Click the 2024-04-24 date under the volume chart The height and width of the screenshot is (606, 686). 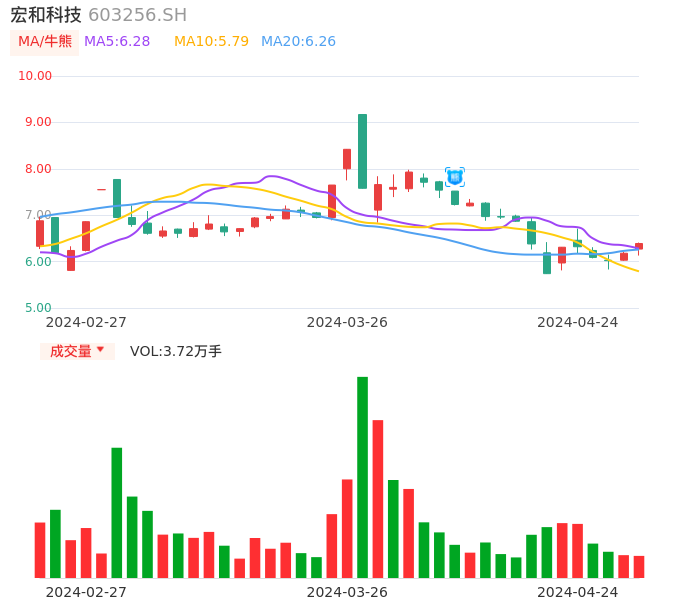click(x=578, y=592)
